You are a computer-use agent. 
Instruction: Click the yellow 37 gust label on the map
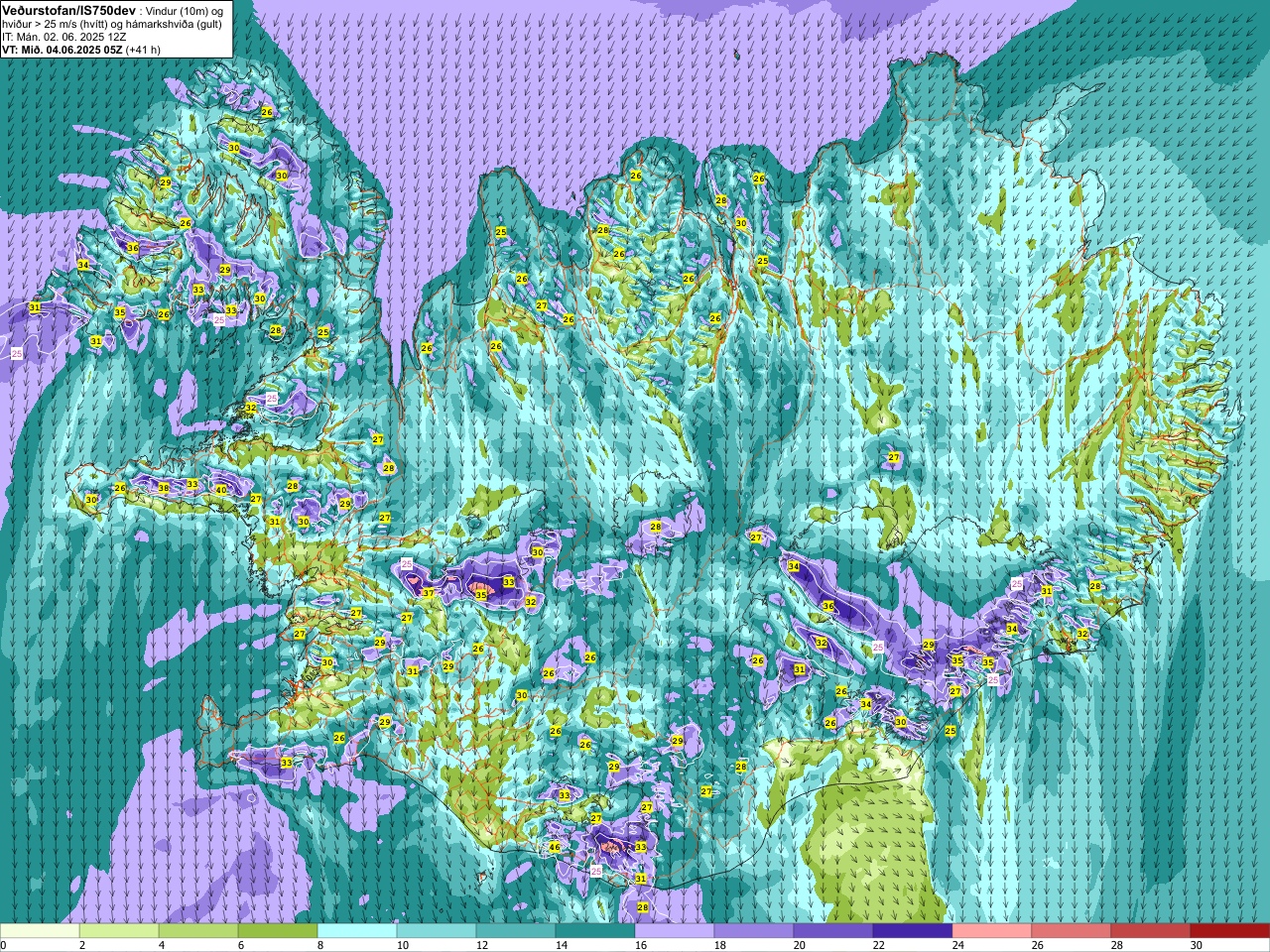coord(429,593)
